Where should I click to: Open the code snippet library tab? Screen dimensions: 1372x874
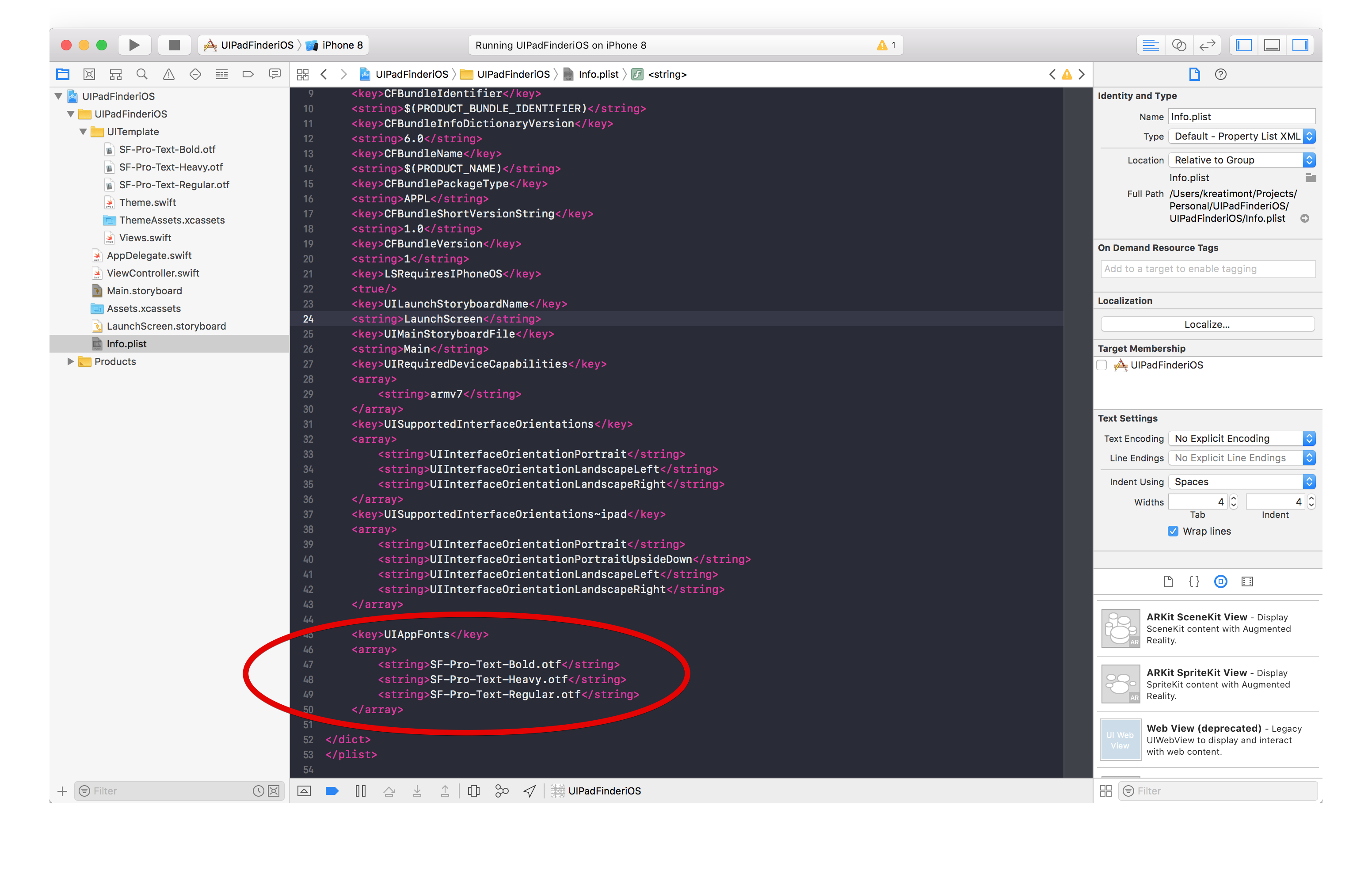[1194, 581]
